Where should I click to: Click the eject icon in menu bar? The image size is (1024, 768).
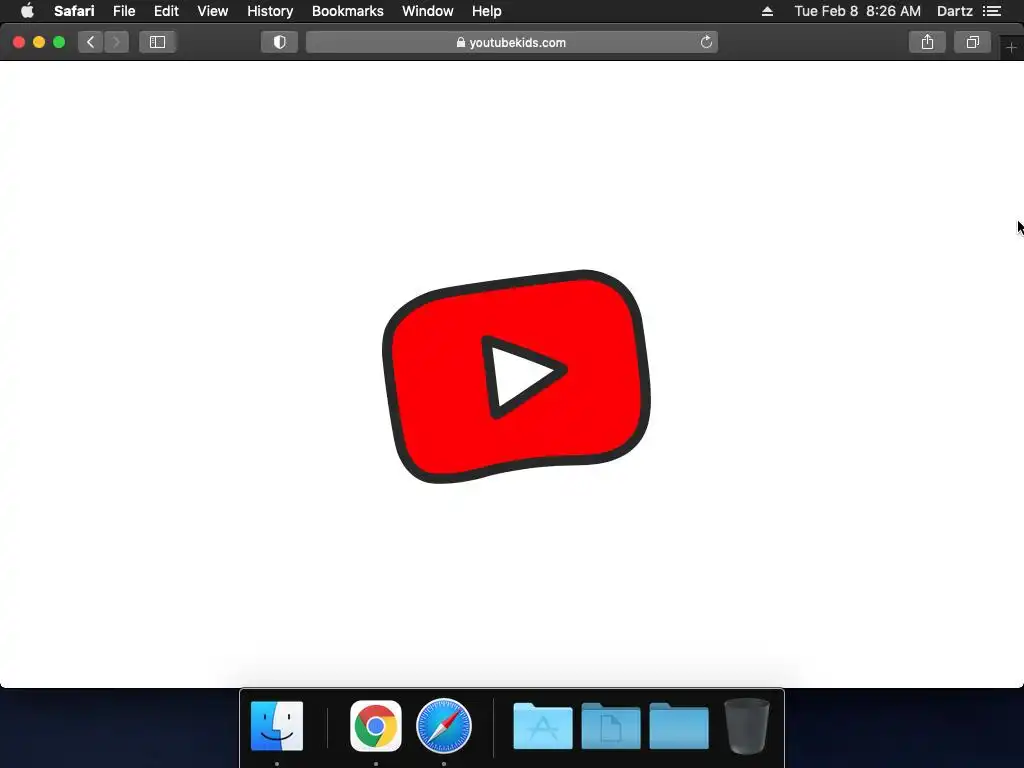coord(767,11)
